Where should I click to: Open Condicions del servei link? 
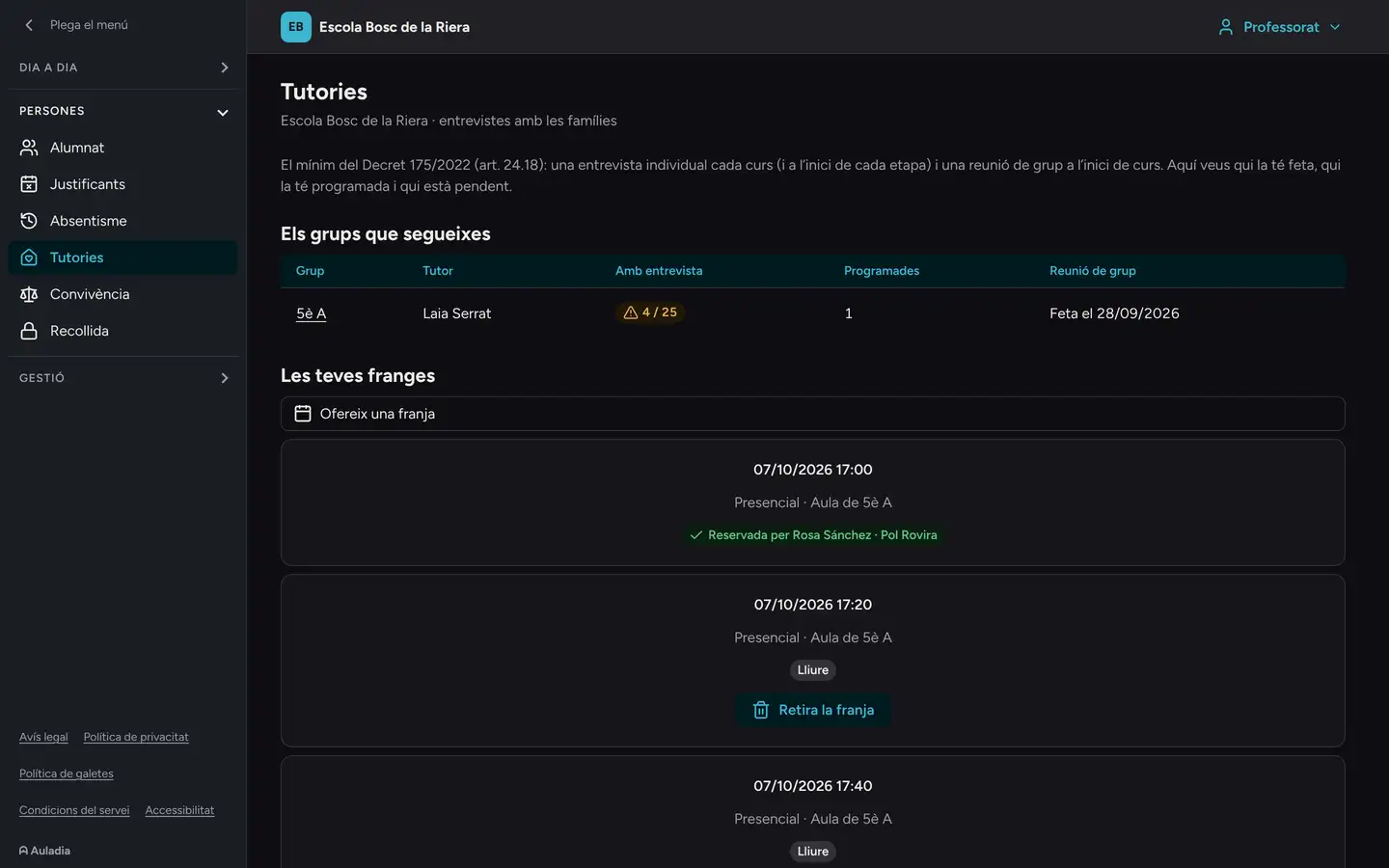[74, 810]
